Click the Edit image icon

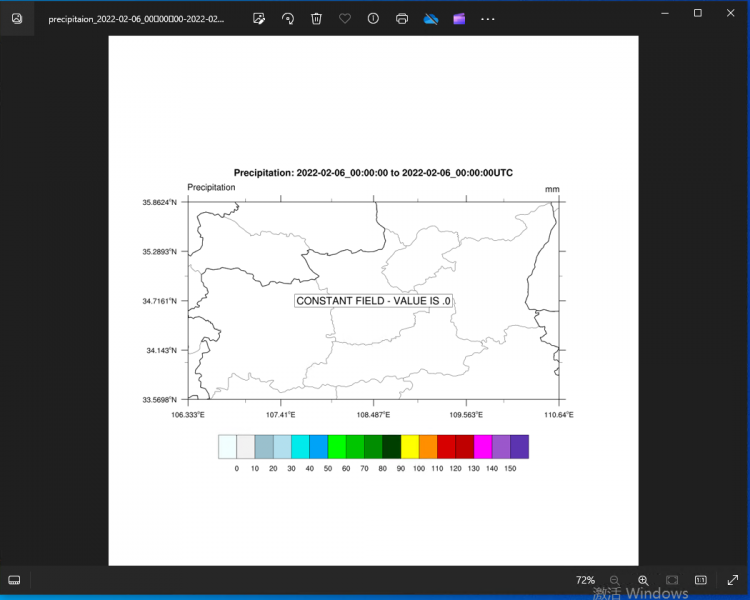click(259, 18)
